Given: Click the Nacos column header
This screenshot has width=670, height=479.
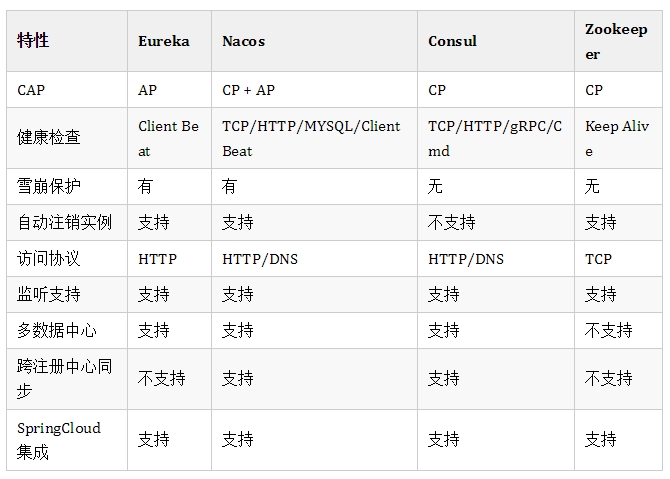Looking at the screenshot, I should point(243,41).
